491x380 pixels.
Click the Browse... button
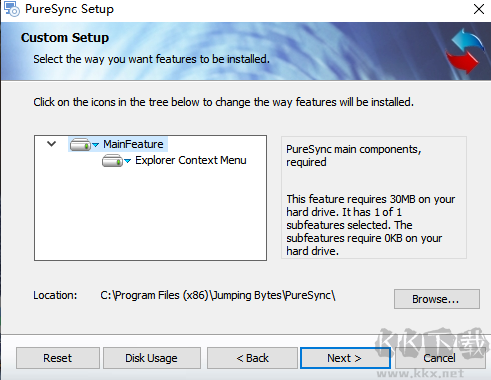tap(437, 299)
